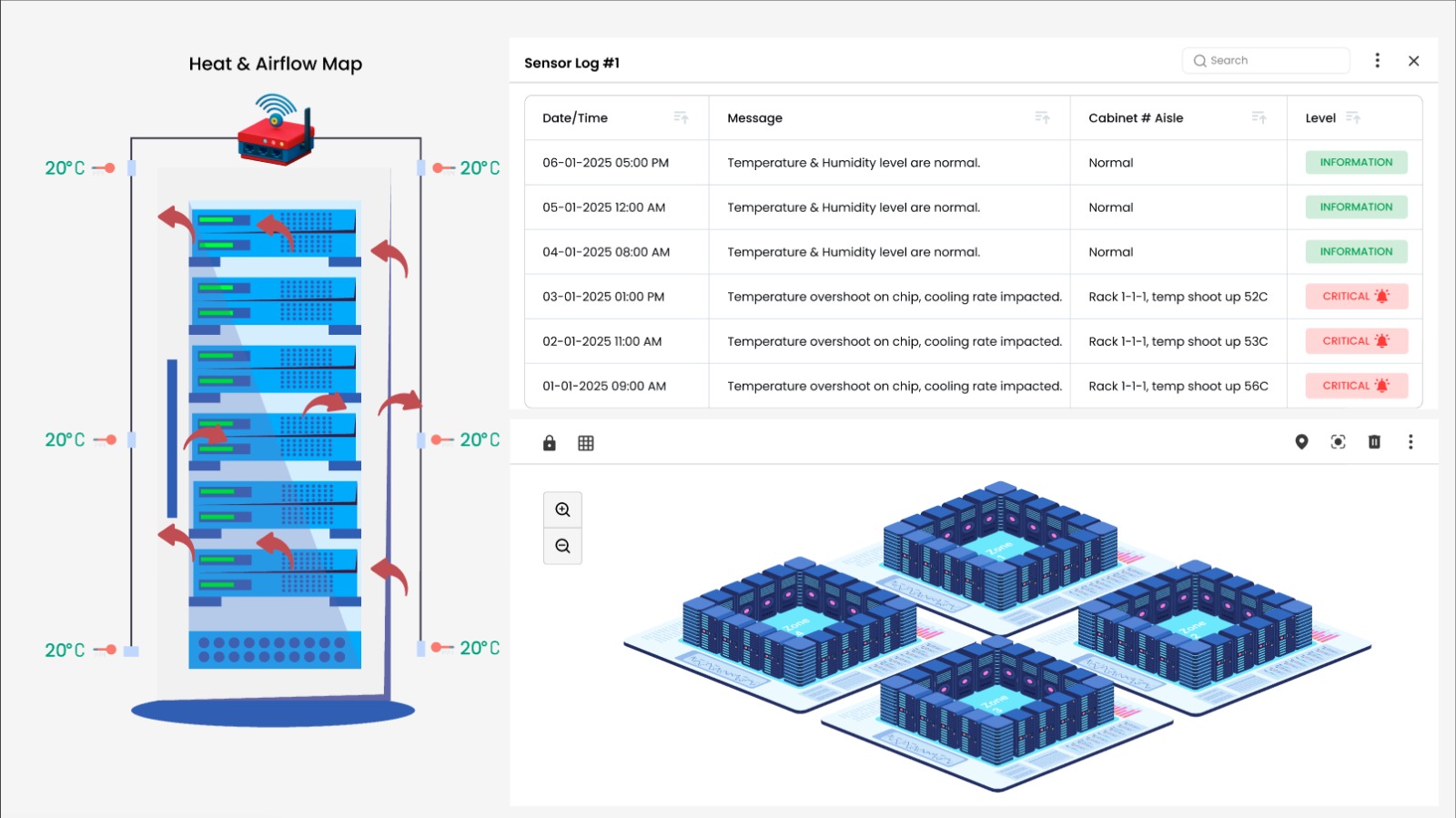Screen dimensions: 1456x818
Task: Click CRITICAL badge for 53C entry
Action: (x=1356, y=341)
